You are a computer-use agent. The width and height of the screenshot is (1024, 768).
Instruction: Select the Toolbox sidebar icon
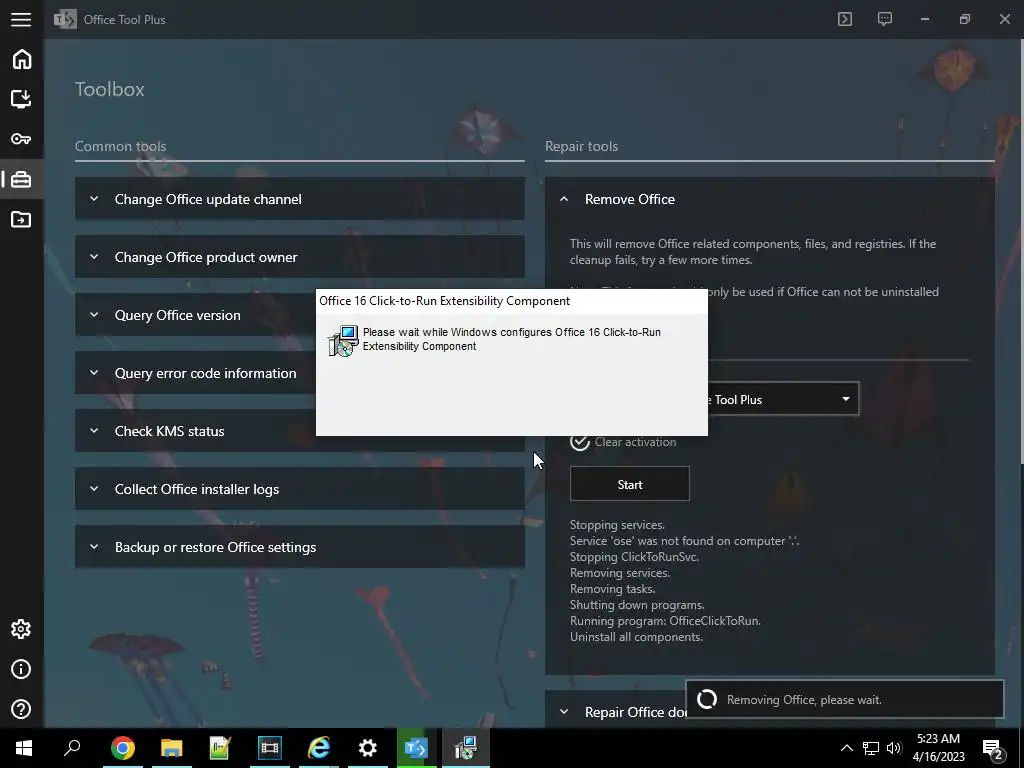pos(21,179)
